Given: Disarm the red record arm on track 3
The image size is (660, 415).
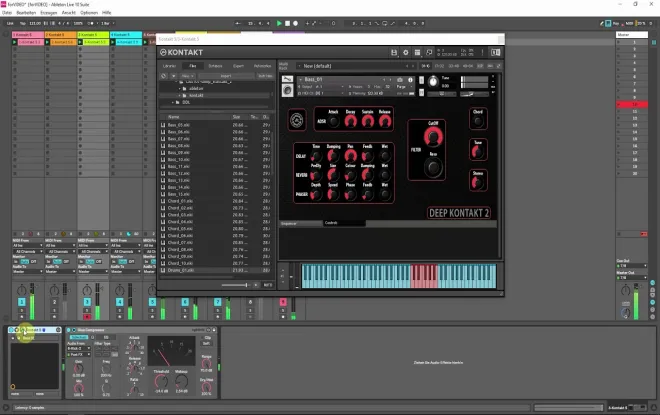Looking at the screenshot, I should point(87,317).
